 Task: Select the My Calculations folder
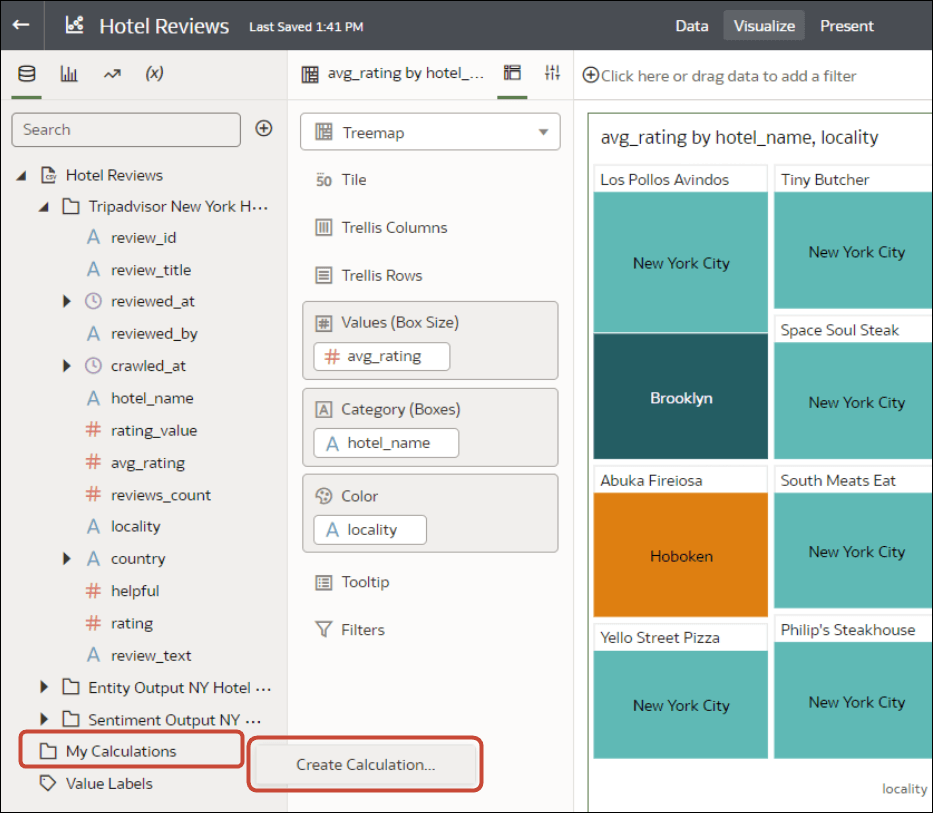(121, 751)
